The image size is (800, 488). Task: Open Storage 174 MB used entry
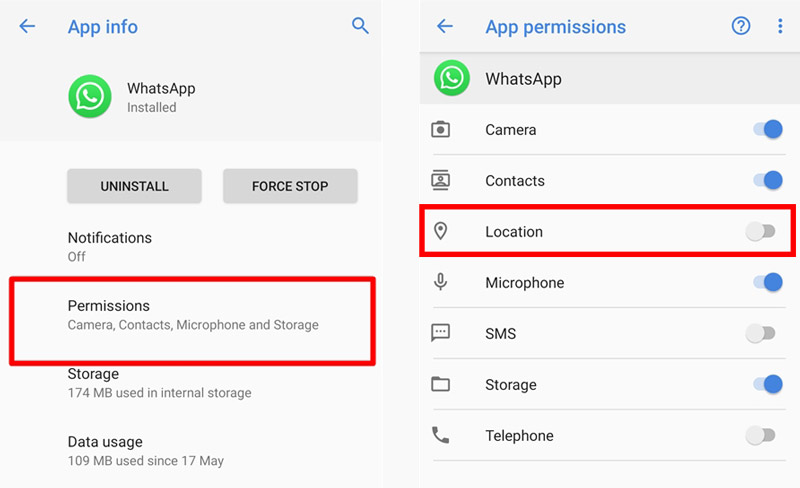click(x=190, y=383)
